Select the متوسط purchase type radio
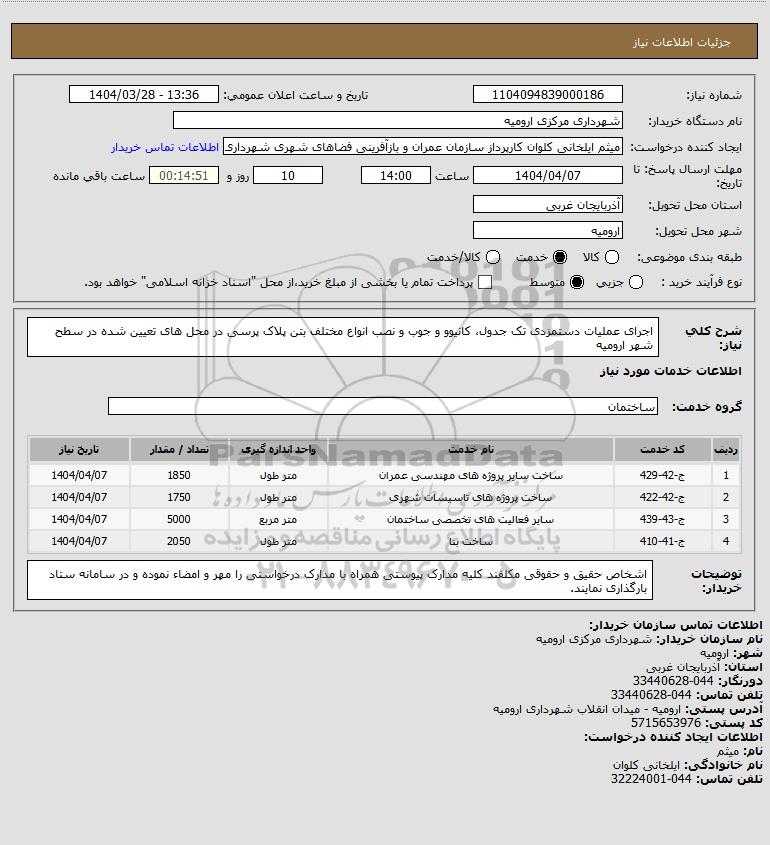Viewport: 770px width, 845px height. [577, 282]
